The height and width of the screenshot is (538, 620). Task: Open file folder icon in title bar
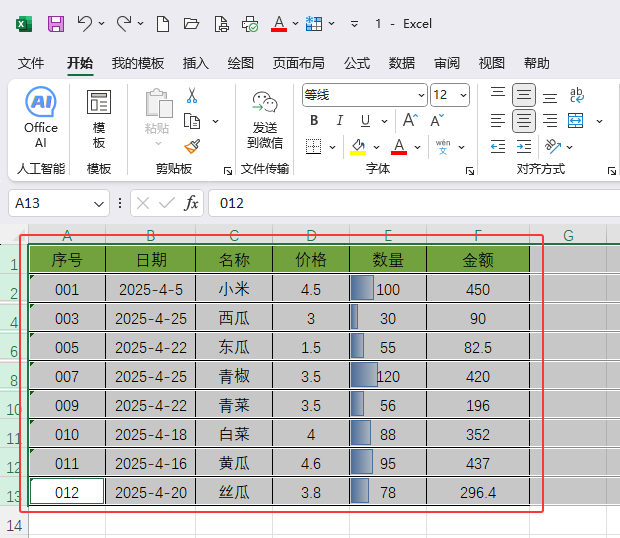click(191, 24)
